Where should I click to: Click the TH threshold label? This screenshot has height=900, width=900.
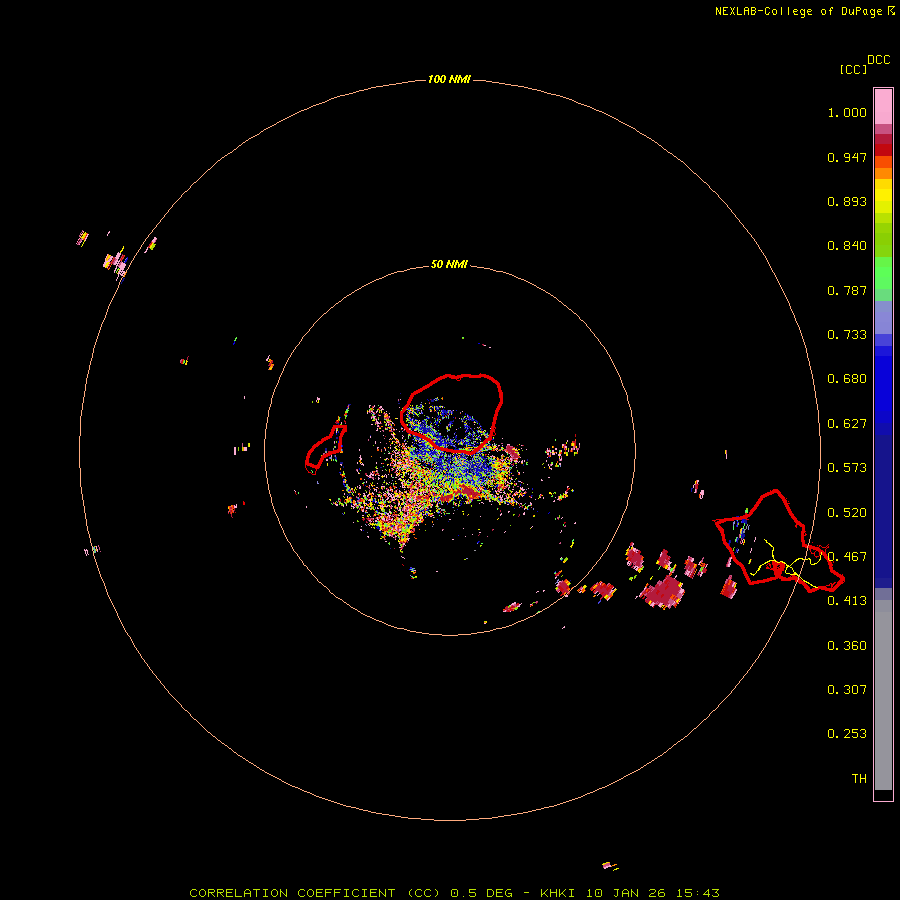coord(859,779)
